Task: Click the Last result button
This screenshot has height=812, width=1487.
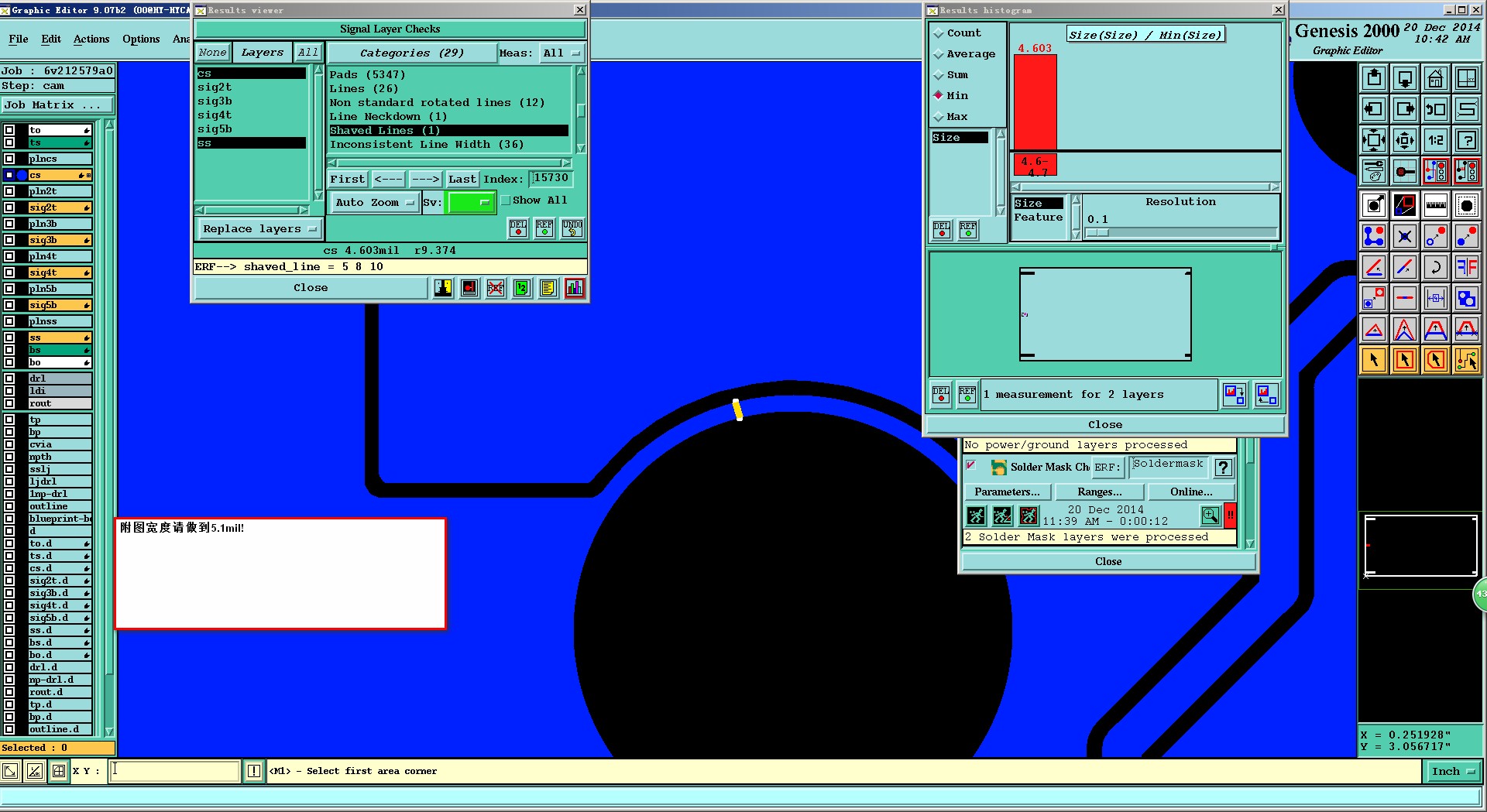Action: pos(462,180)
